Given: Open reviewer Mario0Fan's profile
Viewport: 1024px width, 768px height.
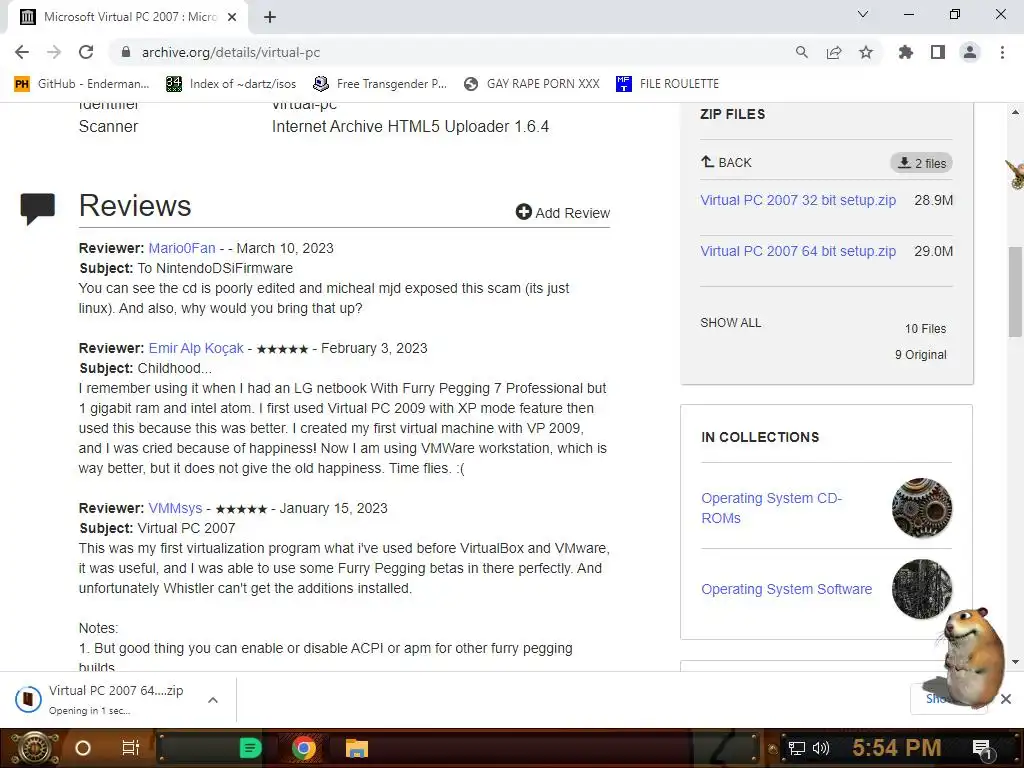Looking at the screenshot, I should click(182, 248).
